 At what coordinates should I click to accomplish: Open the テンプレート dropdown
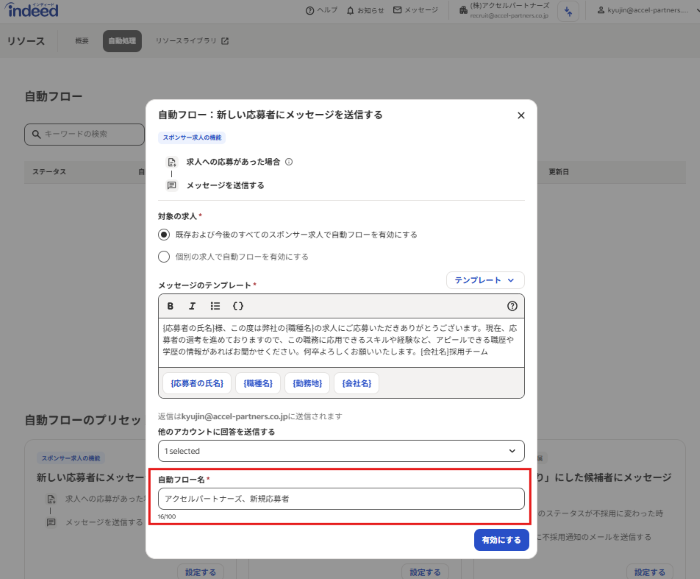(485, 281)
